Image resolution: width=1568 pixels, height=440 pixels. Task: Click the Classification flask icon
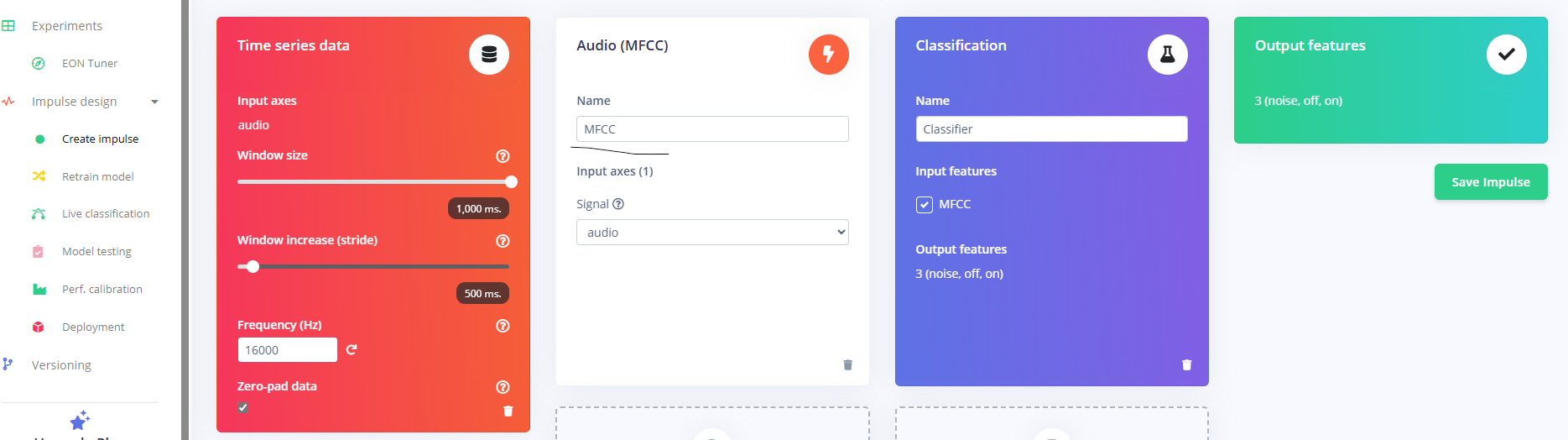pos(1167,55)
